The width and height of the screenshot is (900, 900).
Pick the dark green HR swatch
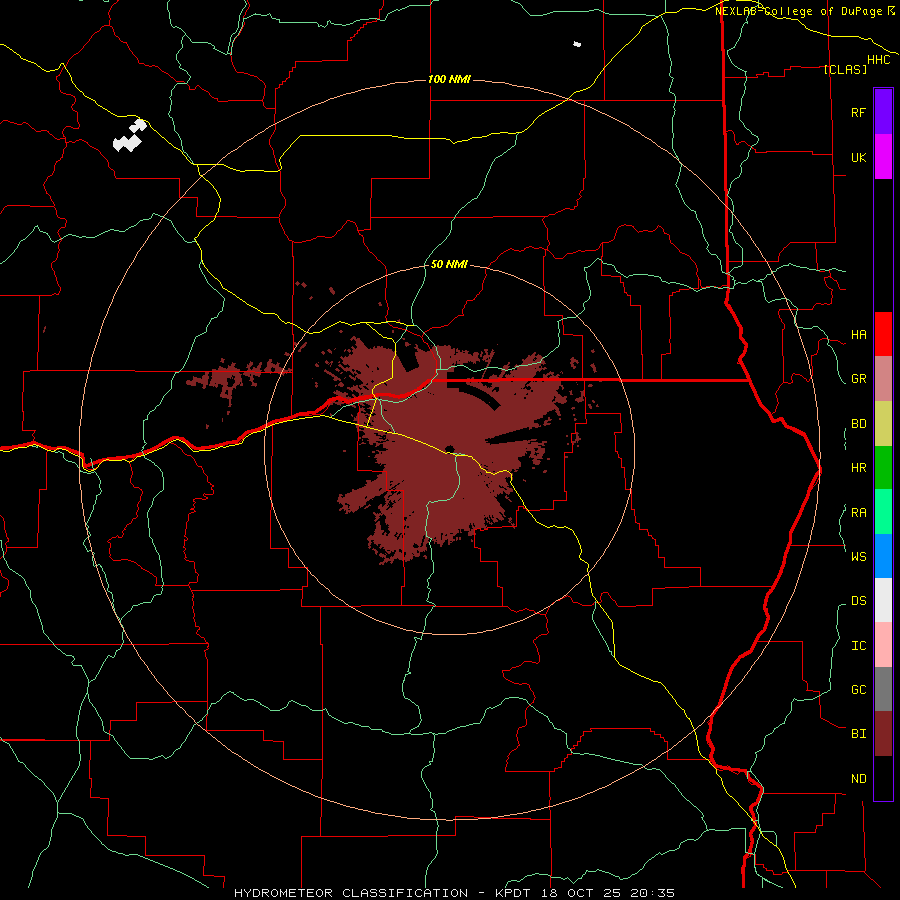pyautogui.click(x=883, y=468)
